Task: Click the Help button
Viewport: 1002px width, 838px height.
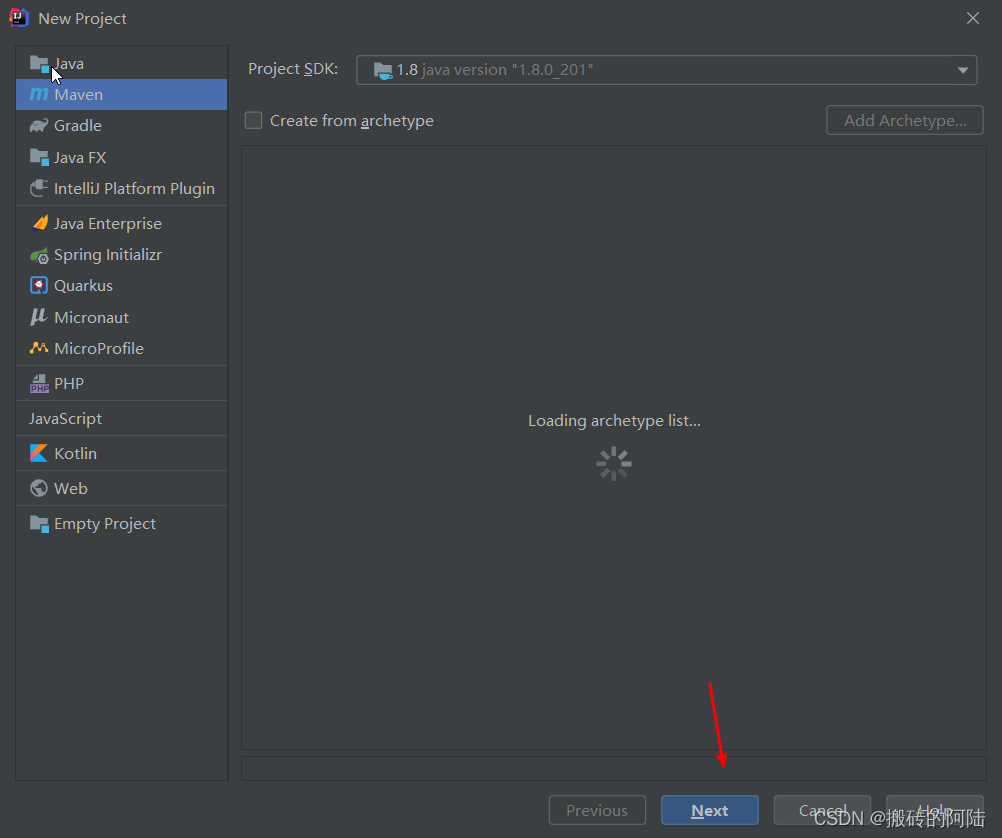Action: [x=935, y=810]
